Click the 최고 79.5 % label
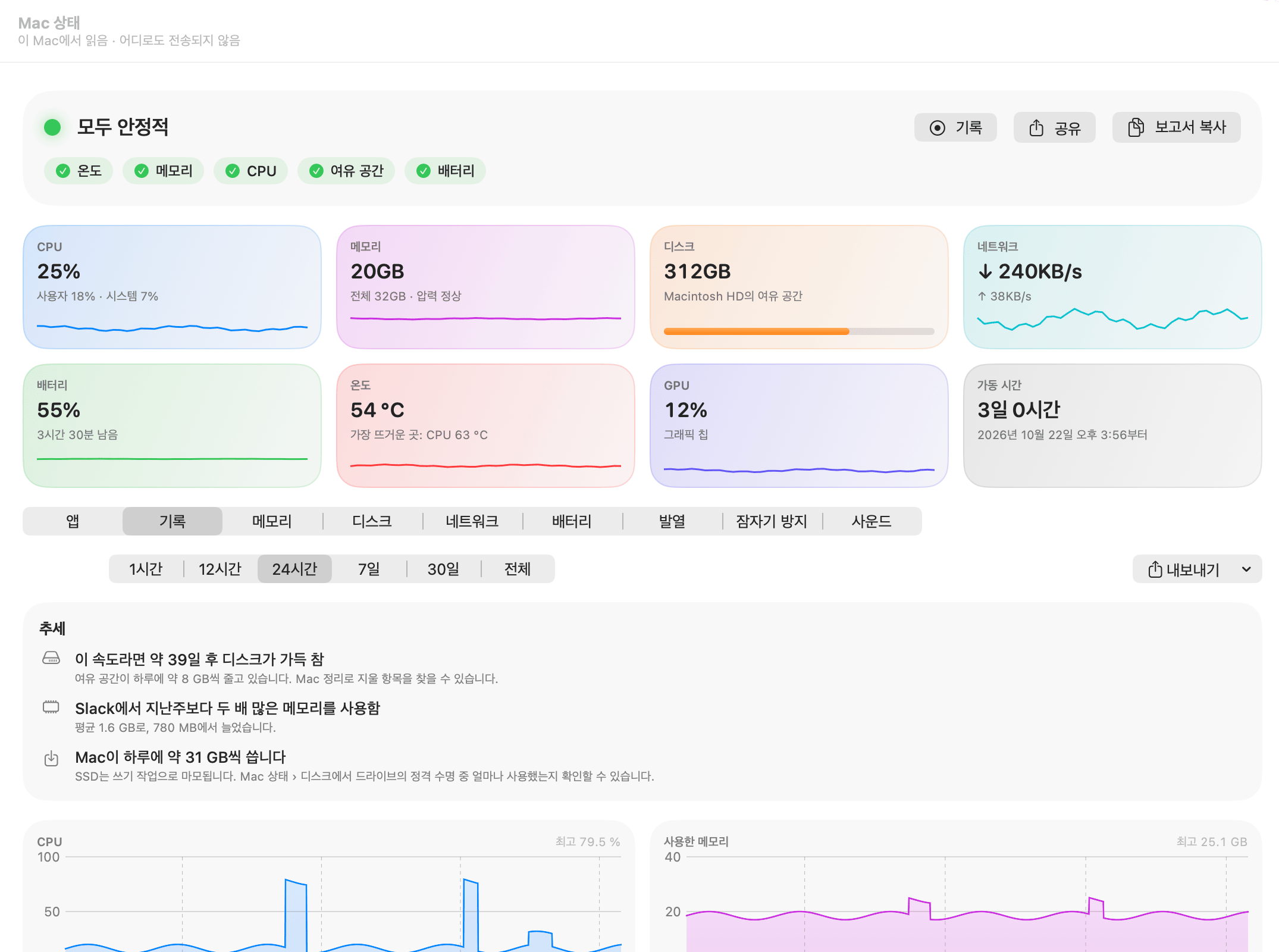 point(588,842)
